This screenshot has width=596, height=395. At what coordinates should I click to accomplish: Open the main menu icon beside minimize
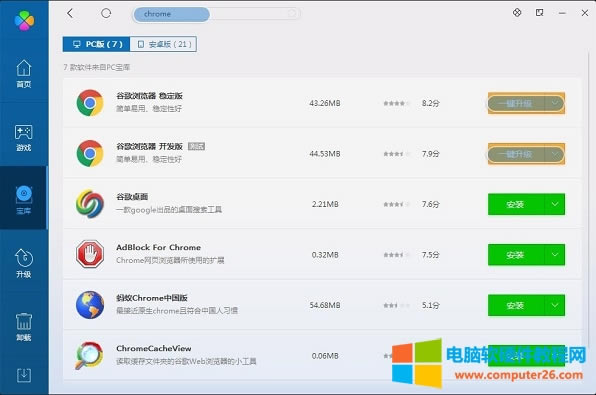coord(539,13)
